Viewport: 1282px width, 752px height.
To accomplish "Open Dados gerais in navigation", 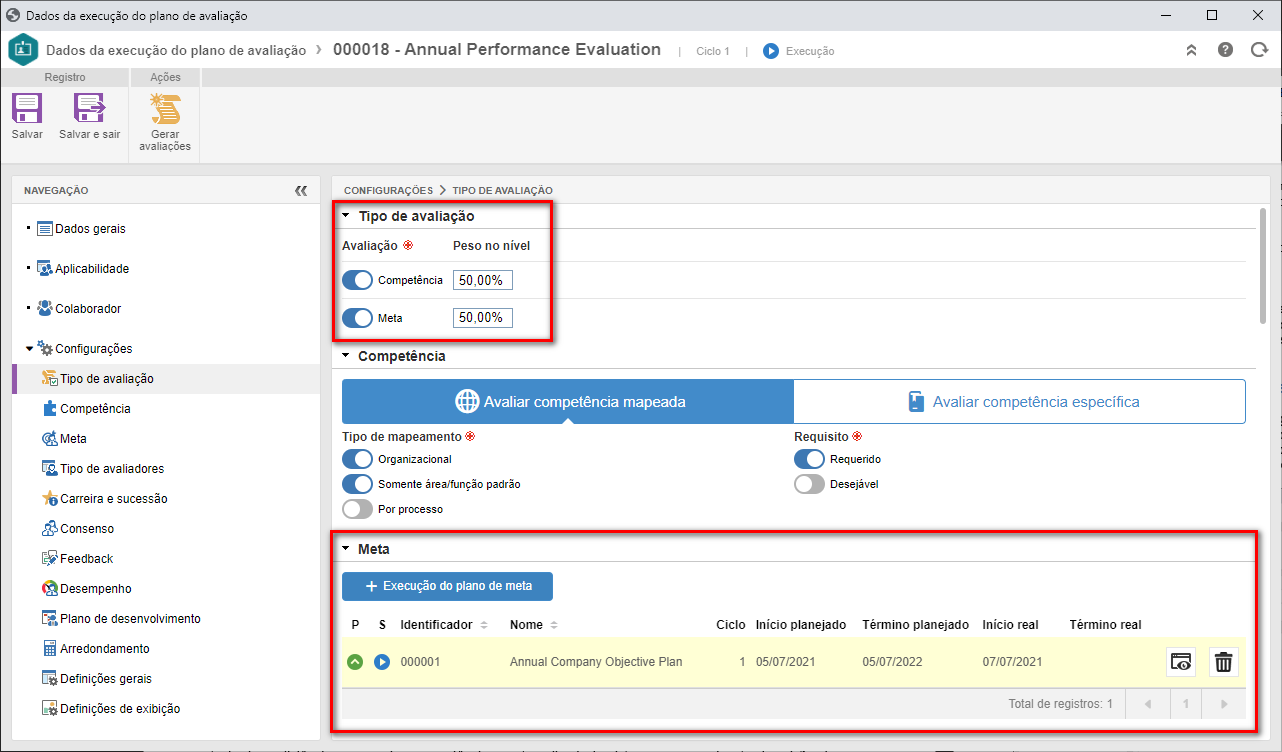I will pyautogui.click(x=90, y=229).
